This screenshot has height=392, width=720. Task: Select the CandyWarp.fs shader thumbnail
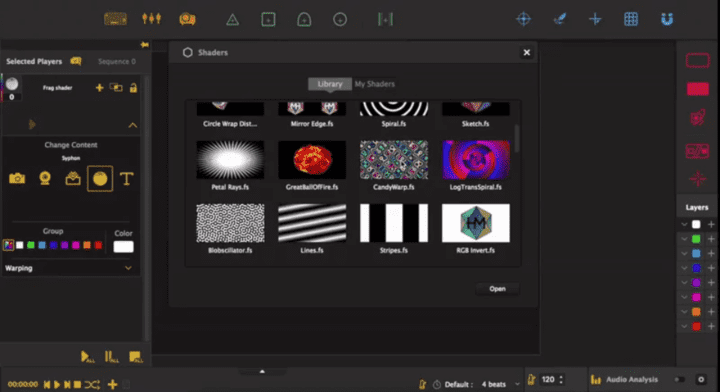point(394,160)
